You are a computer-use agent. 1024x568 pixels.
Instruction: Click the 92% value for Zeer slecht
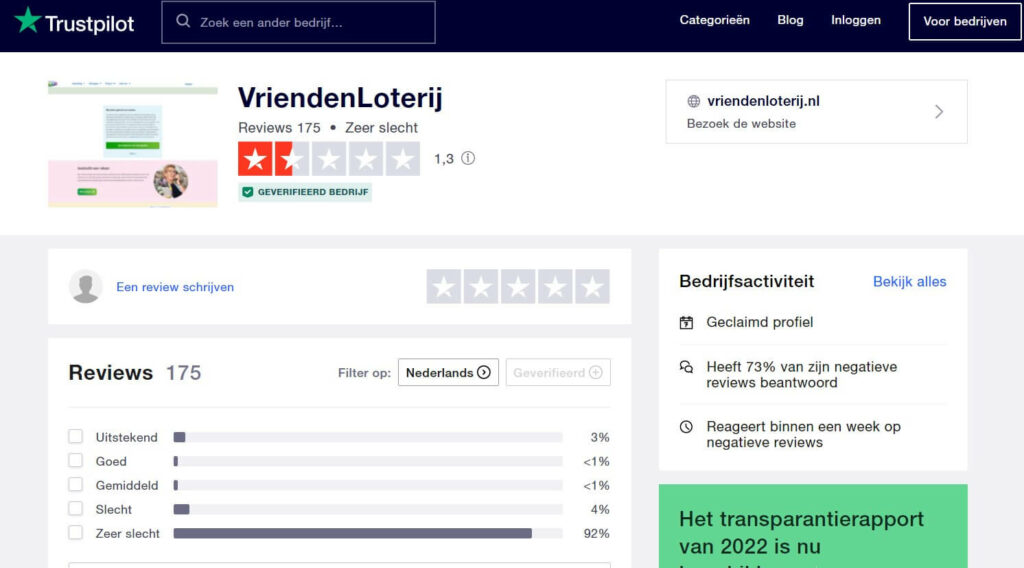[596, 533]
